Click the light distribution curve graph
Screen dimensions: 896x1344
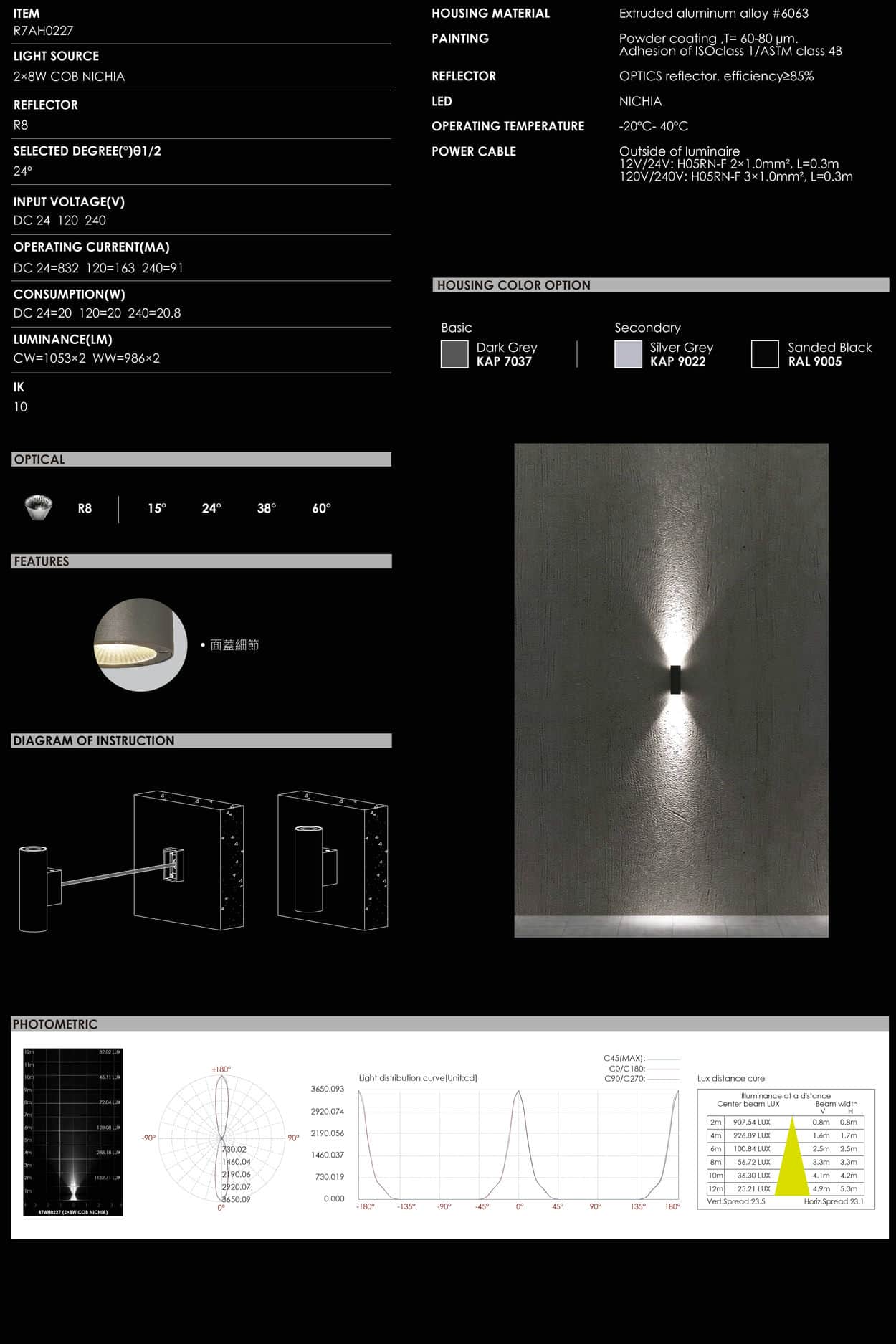(518, 1144)
